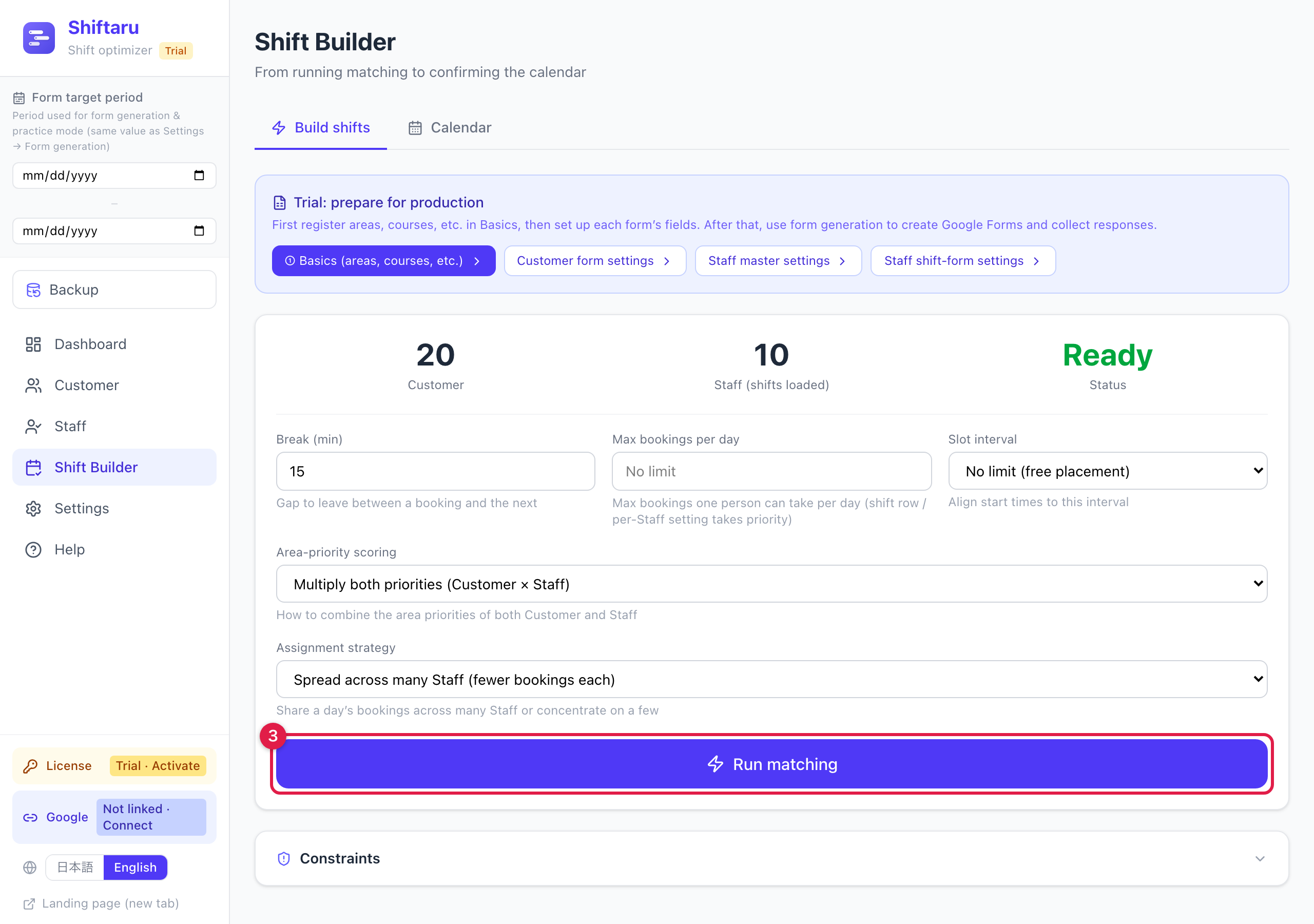
Task: Click the Trial badge near Shift optimizer
Action: tap(176, 51)
